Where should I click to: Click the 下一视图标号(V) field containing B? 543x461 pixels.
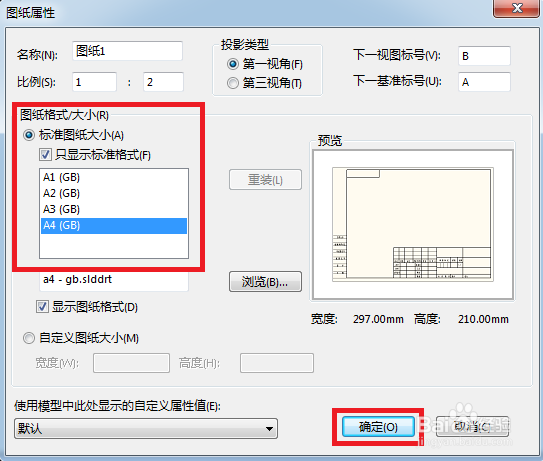coord(484,56)
